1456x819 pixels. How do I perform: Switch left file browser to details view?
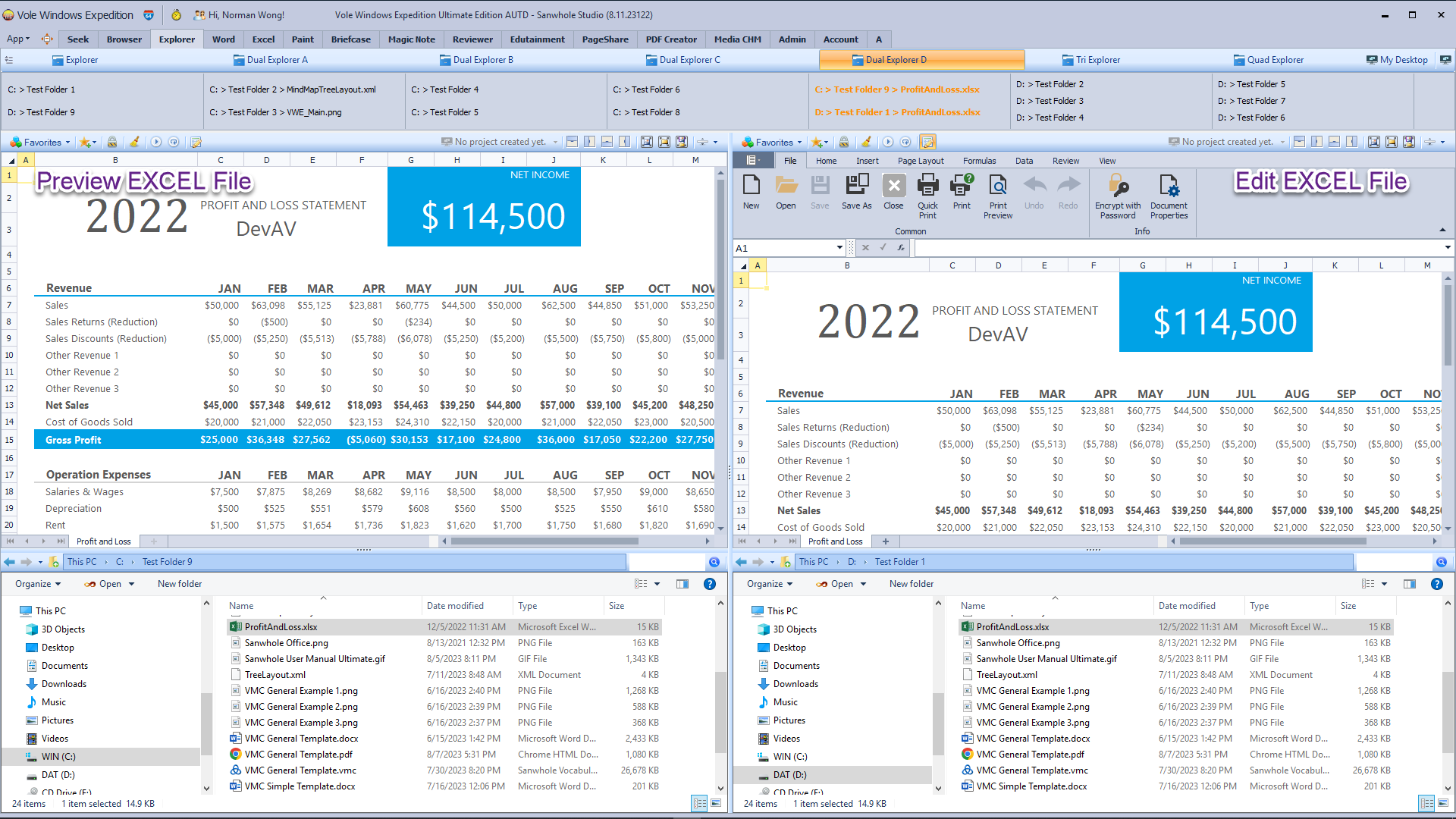tap(699, 803)
